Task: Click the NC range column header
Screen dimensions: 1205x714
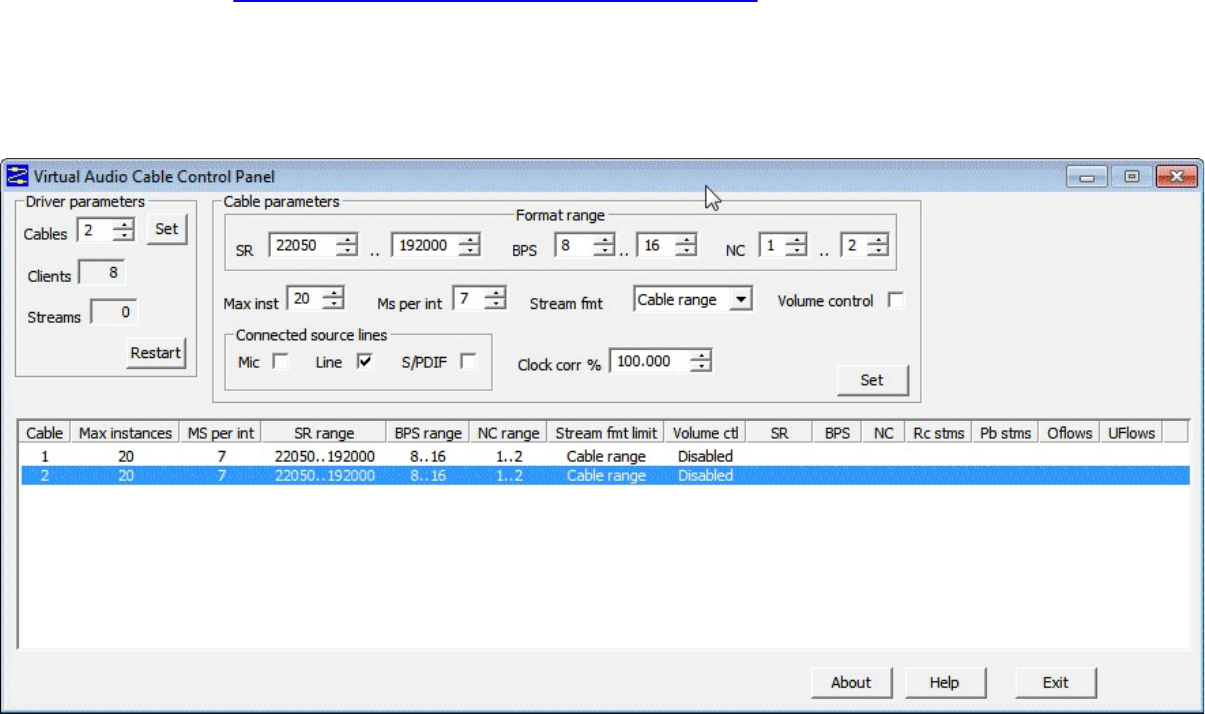Action: pyautogui.click(x=509, y=433)
